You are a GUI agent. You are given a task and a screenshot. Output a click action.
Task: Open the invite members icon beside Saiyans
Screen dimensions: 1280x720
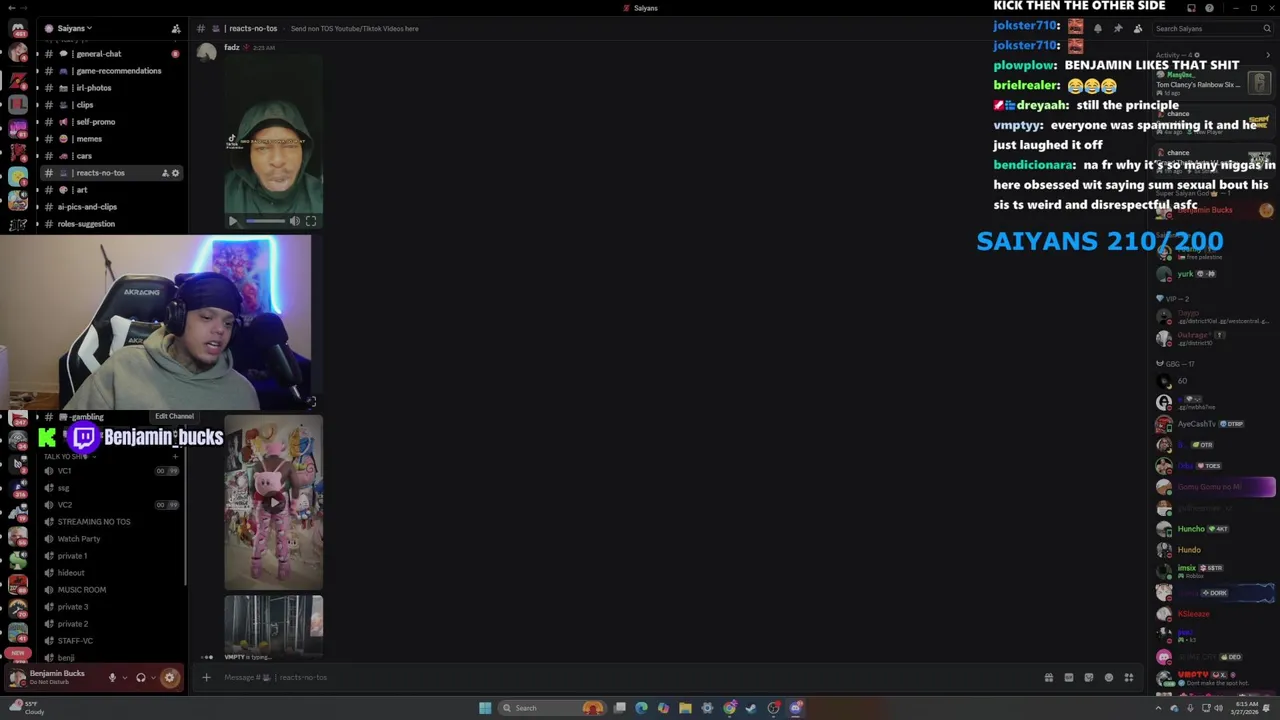point(176,28)
